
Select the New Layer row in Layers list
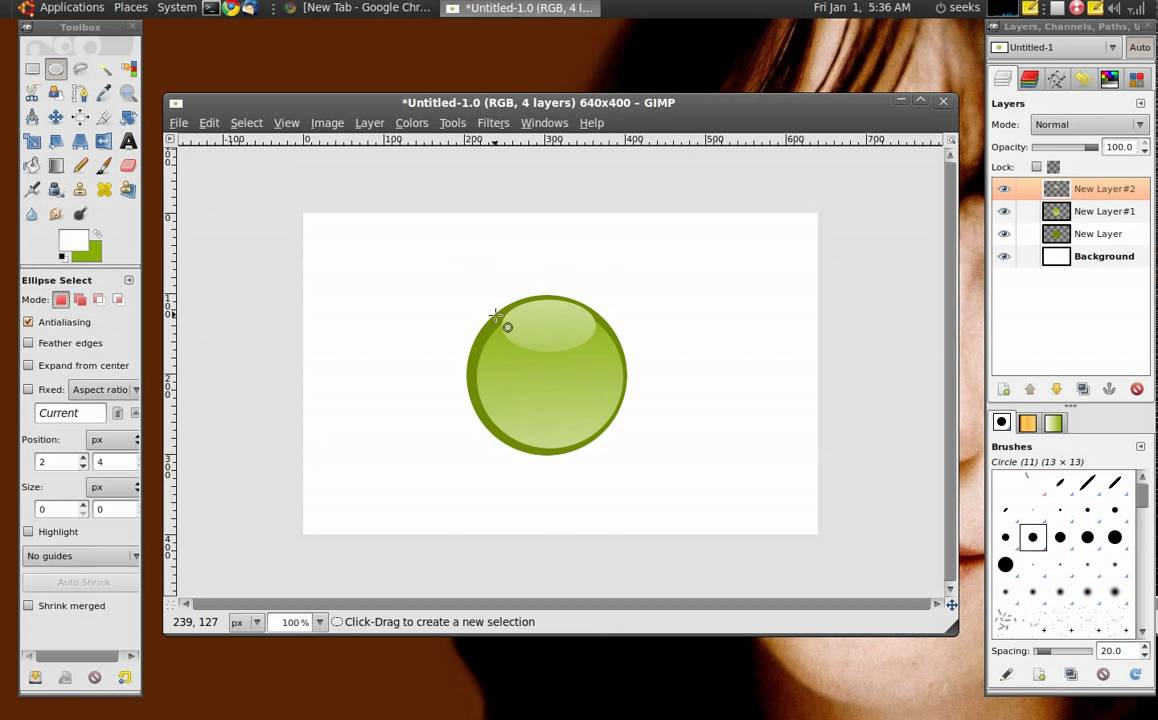click(1071, 234)
